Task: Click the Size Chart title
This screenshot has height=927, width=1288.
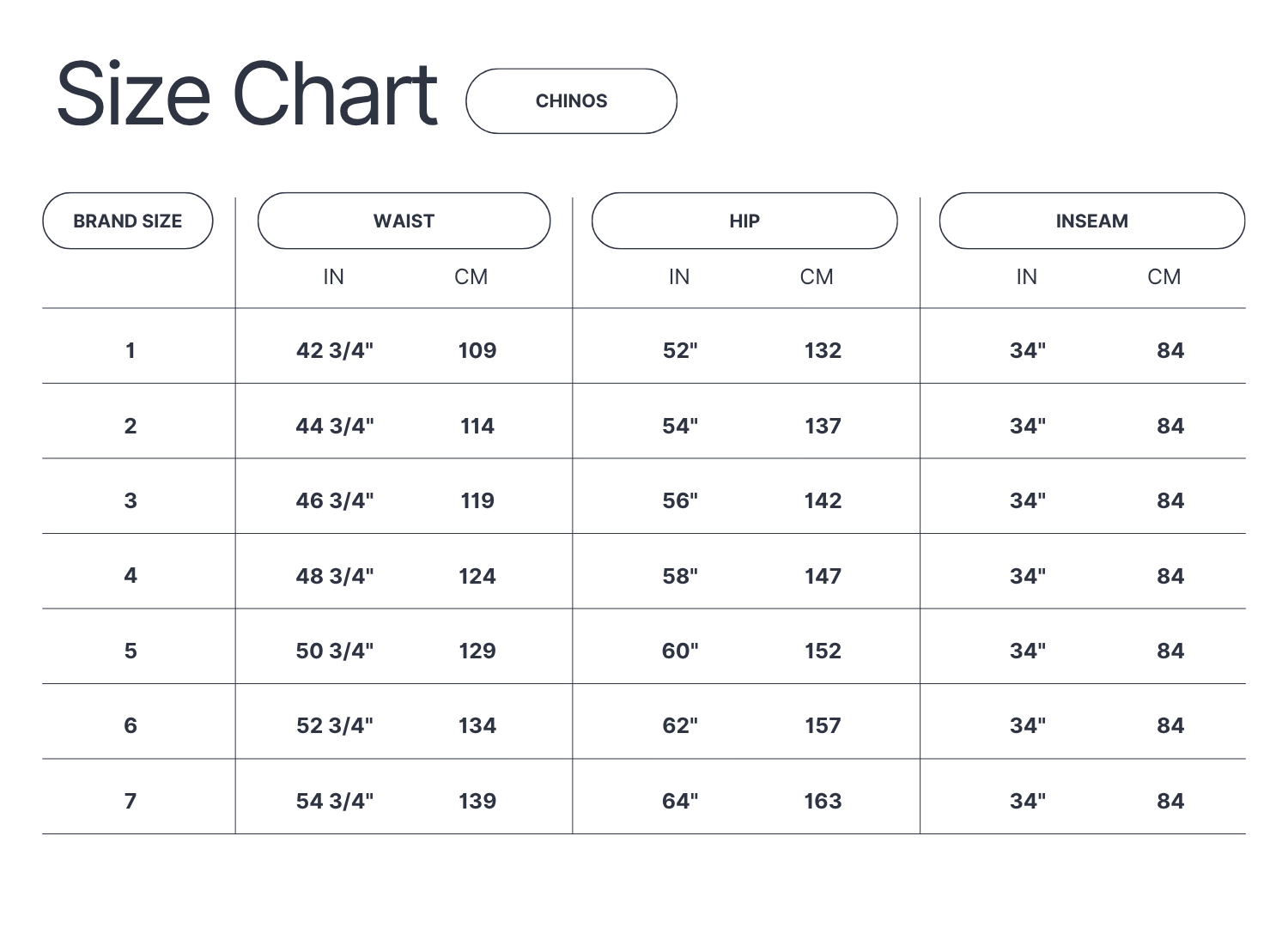Action: (247, 94)
